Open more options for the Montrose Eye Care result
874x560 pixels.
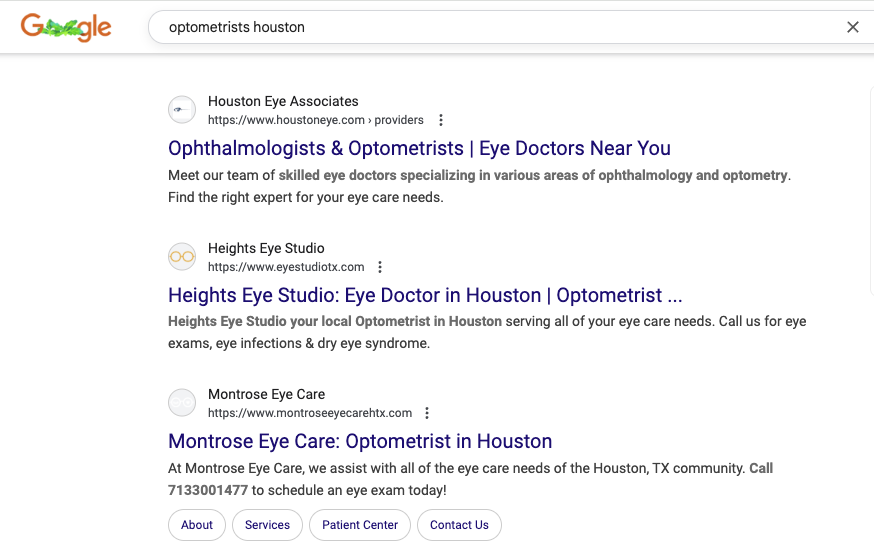coord(427,413)
